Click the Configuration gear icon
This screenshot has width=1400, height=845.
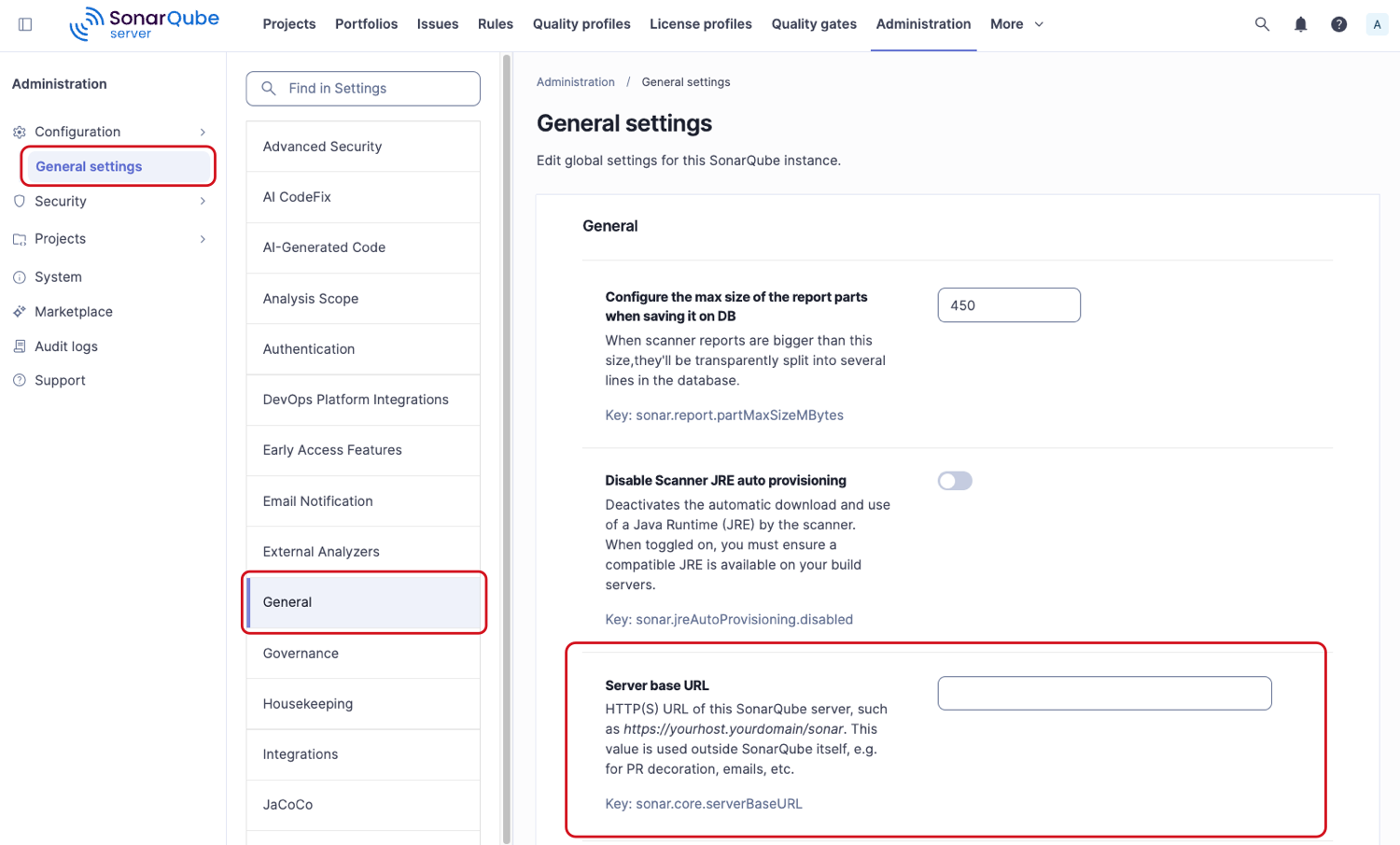20,132
